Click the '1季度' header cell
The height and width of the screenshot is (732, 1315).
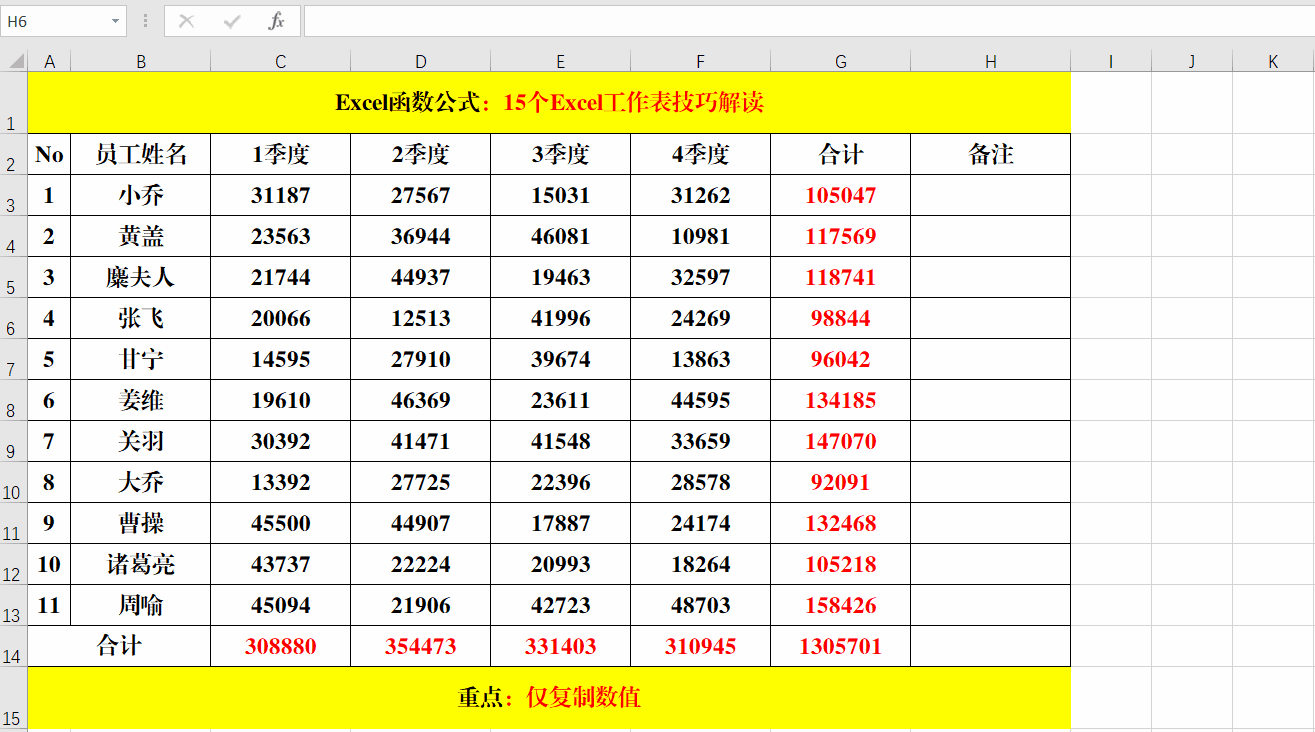pyautogui.click(x=281, y=155)
